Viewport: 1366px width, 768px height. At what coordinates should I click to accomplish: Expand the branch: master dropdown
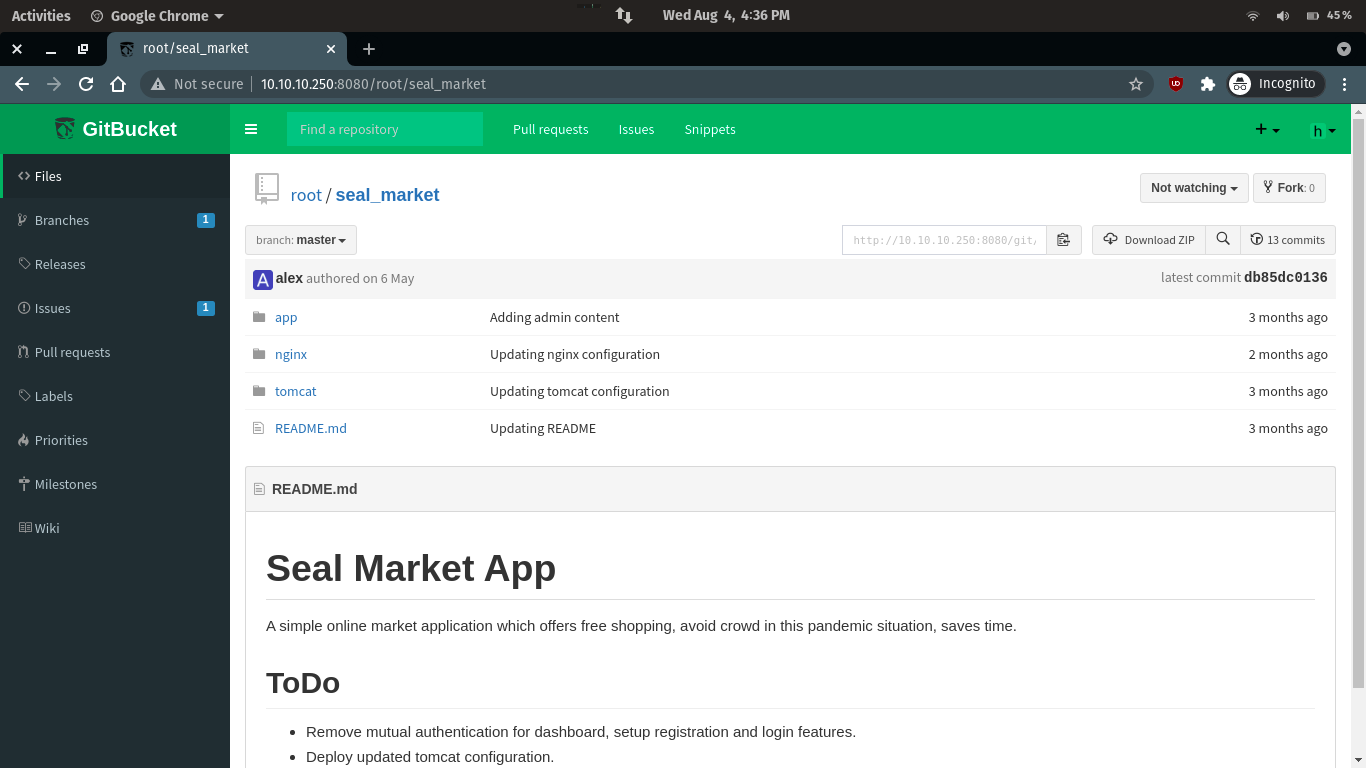coord(301,240)
